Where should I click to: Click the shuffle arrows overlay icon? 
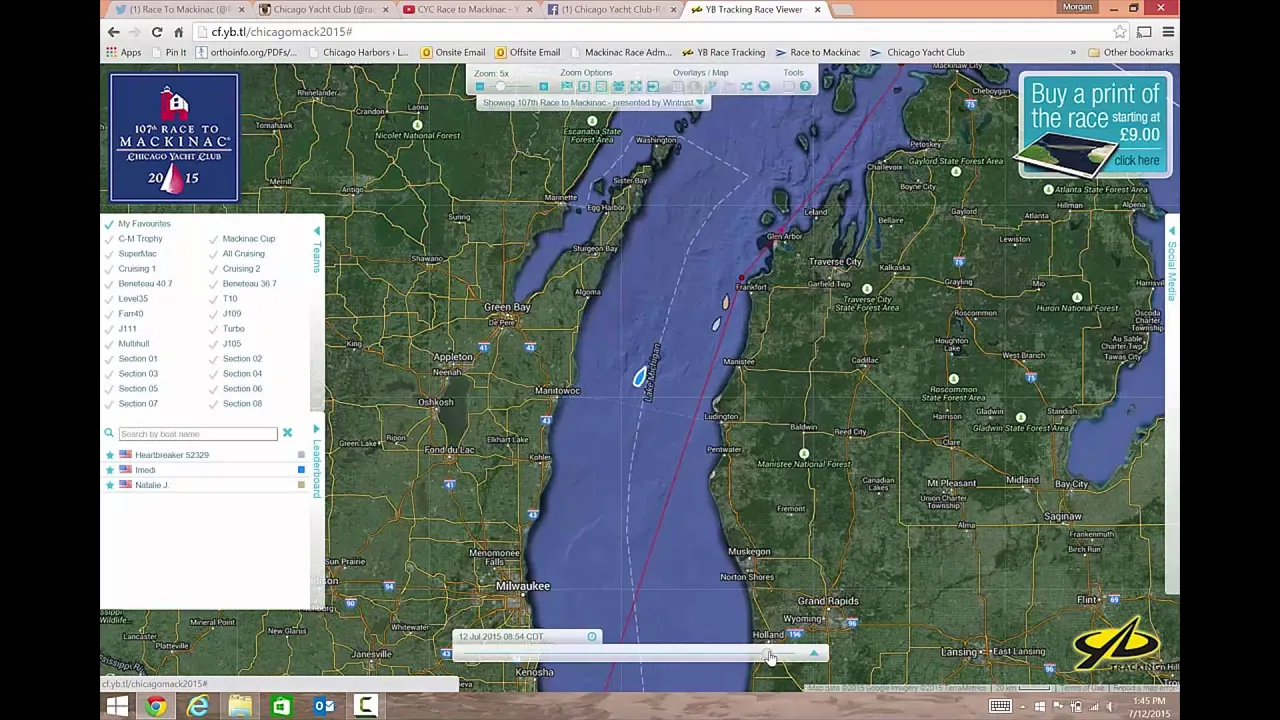746,87
